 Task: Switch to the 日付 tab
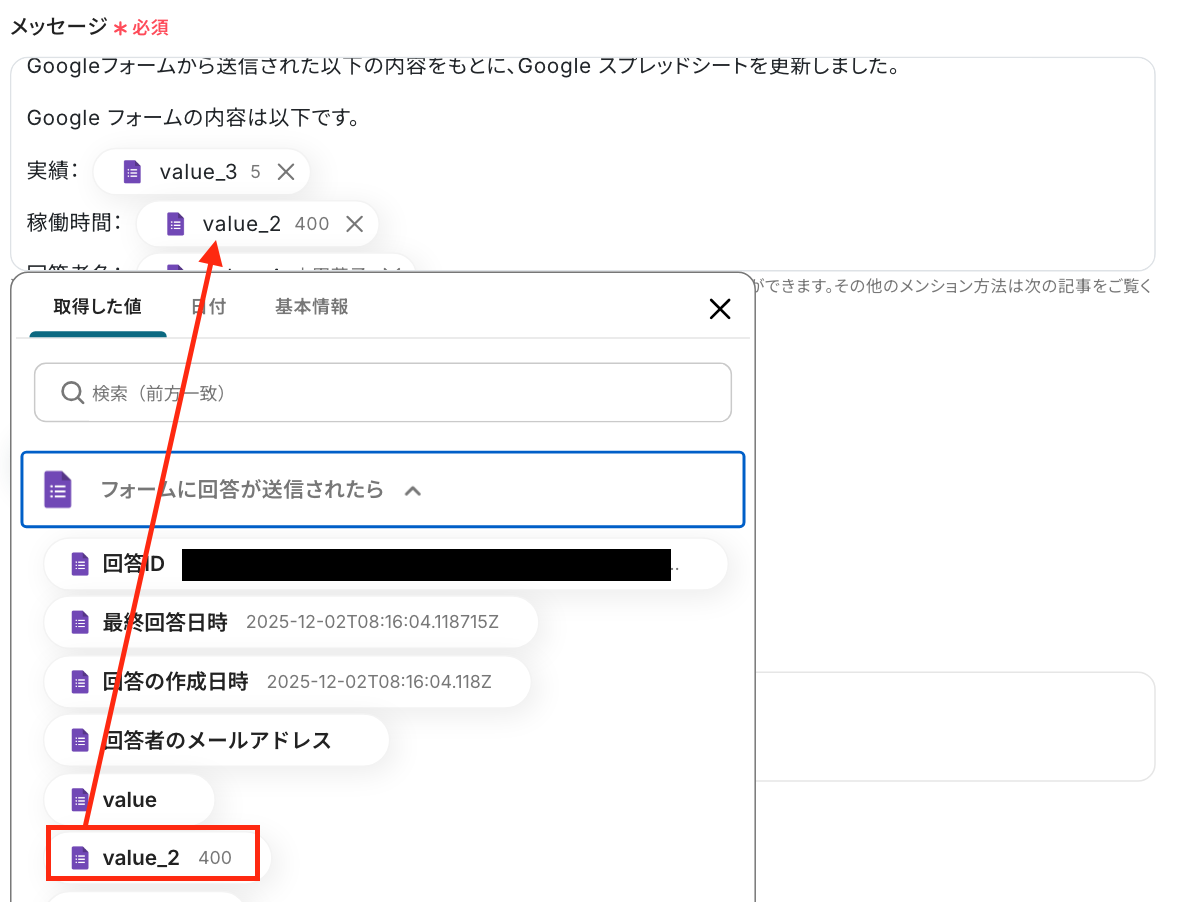pos(208,307)
